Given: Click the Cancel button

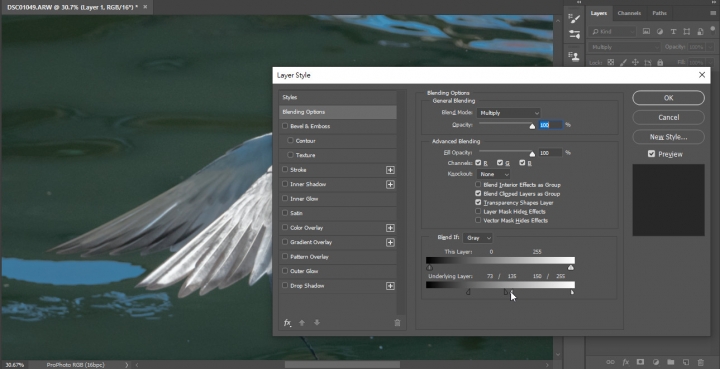Looking at the screenshot, I should tap(668, 117).
